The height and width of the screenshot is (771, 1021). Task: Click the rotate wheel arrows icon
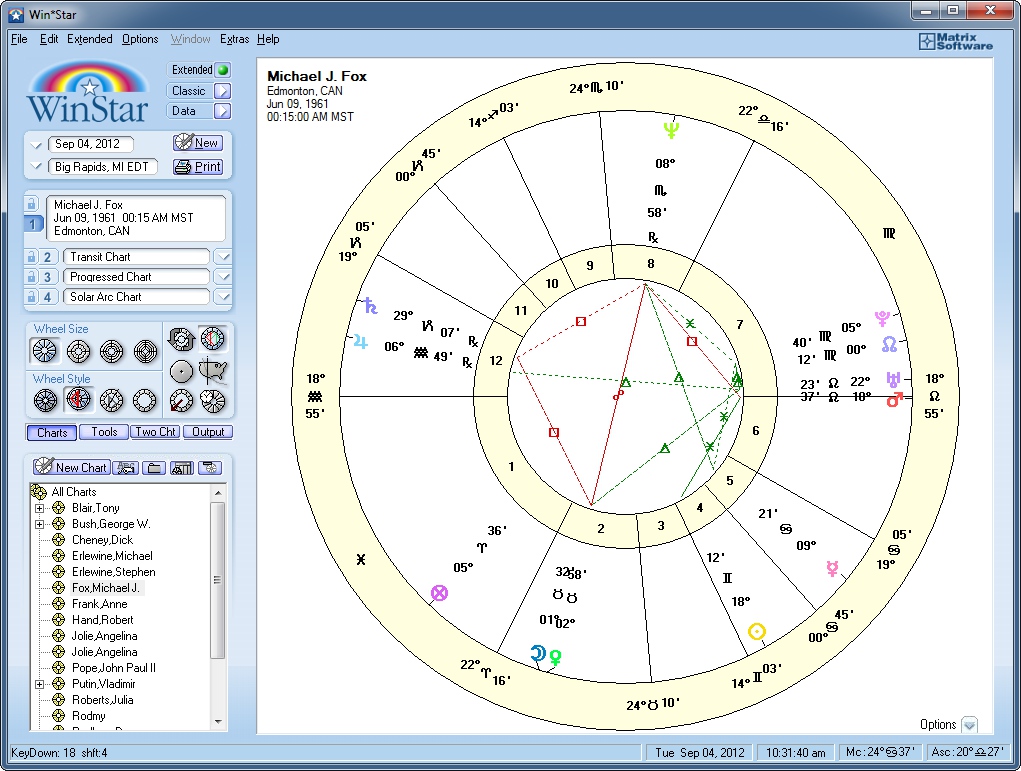[182, 339]
